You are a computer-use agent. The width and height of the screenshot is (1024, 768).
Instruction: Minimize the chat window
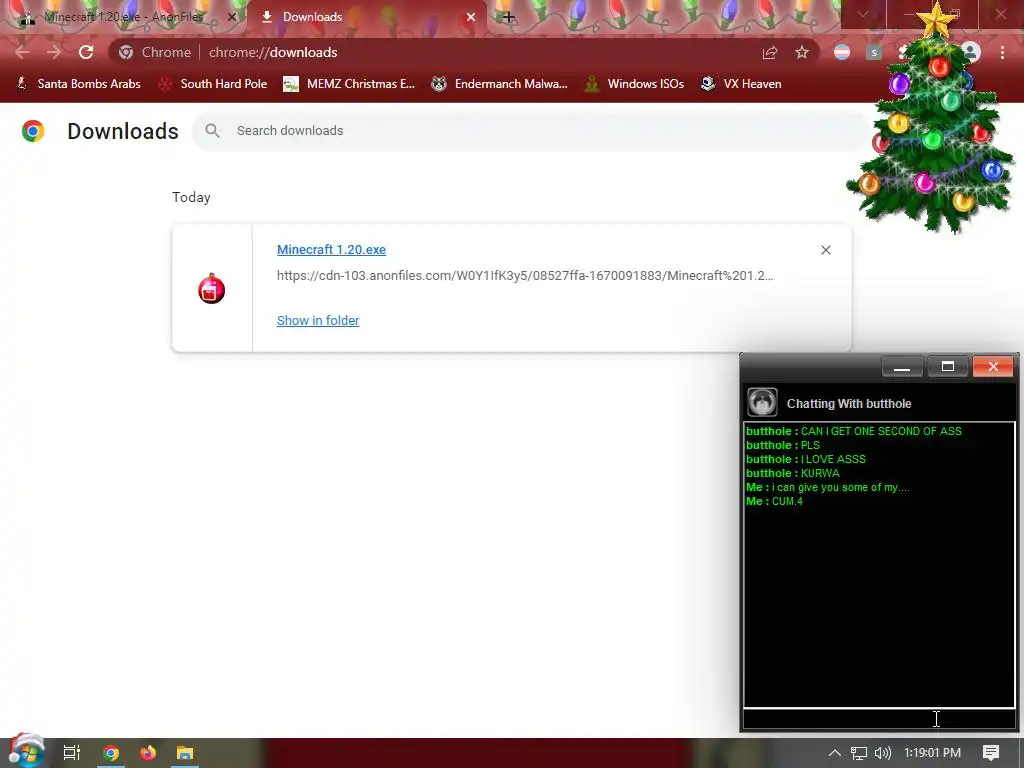pyautogui.click(x=902, y=367)
